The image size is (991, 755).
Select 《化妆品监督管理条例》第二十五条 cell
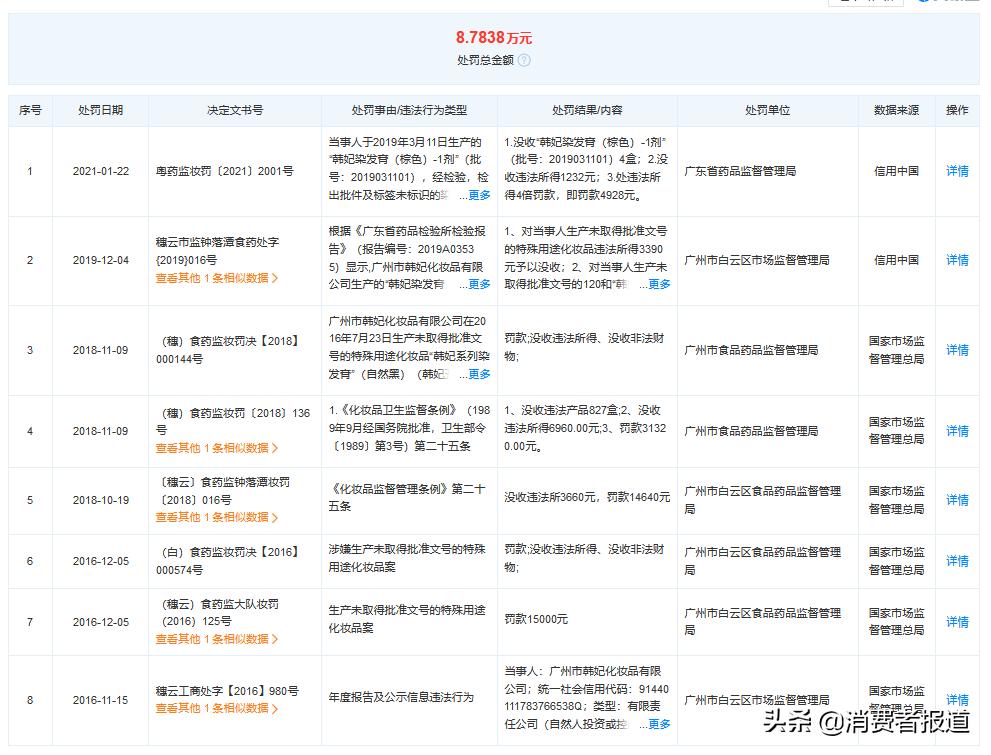[407, 497]
